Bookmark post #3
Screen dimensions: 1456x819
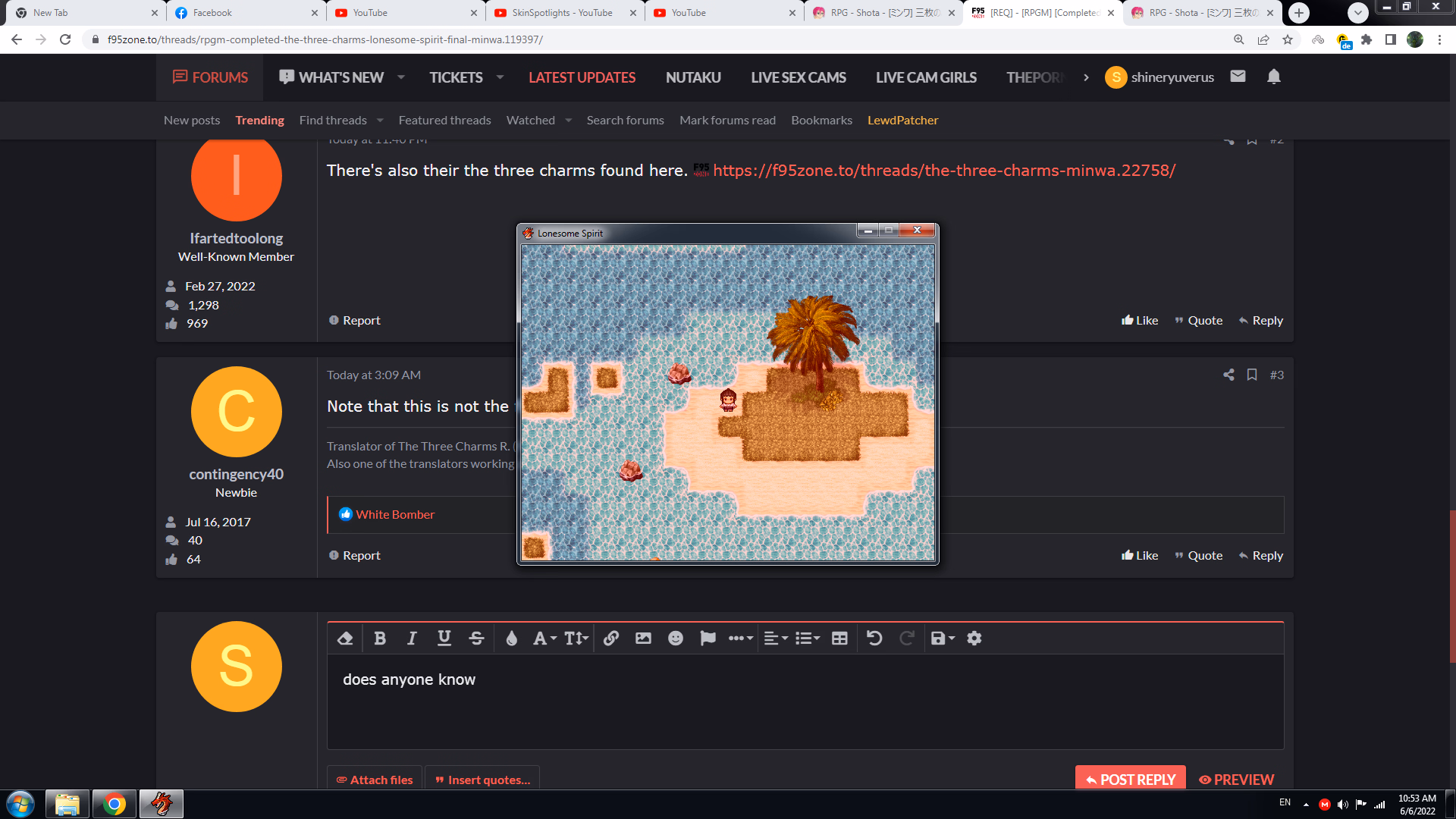coord(1252,375)
